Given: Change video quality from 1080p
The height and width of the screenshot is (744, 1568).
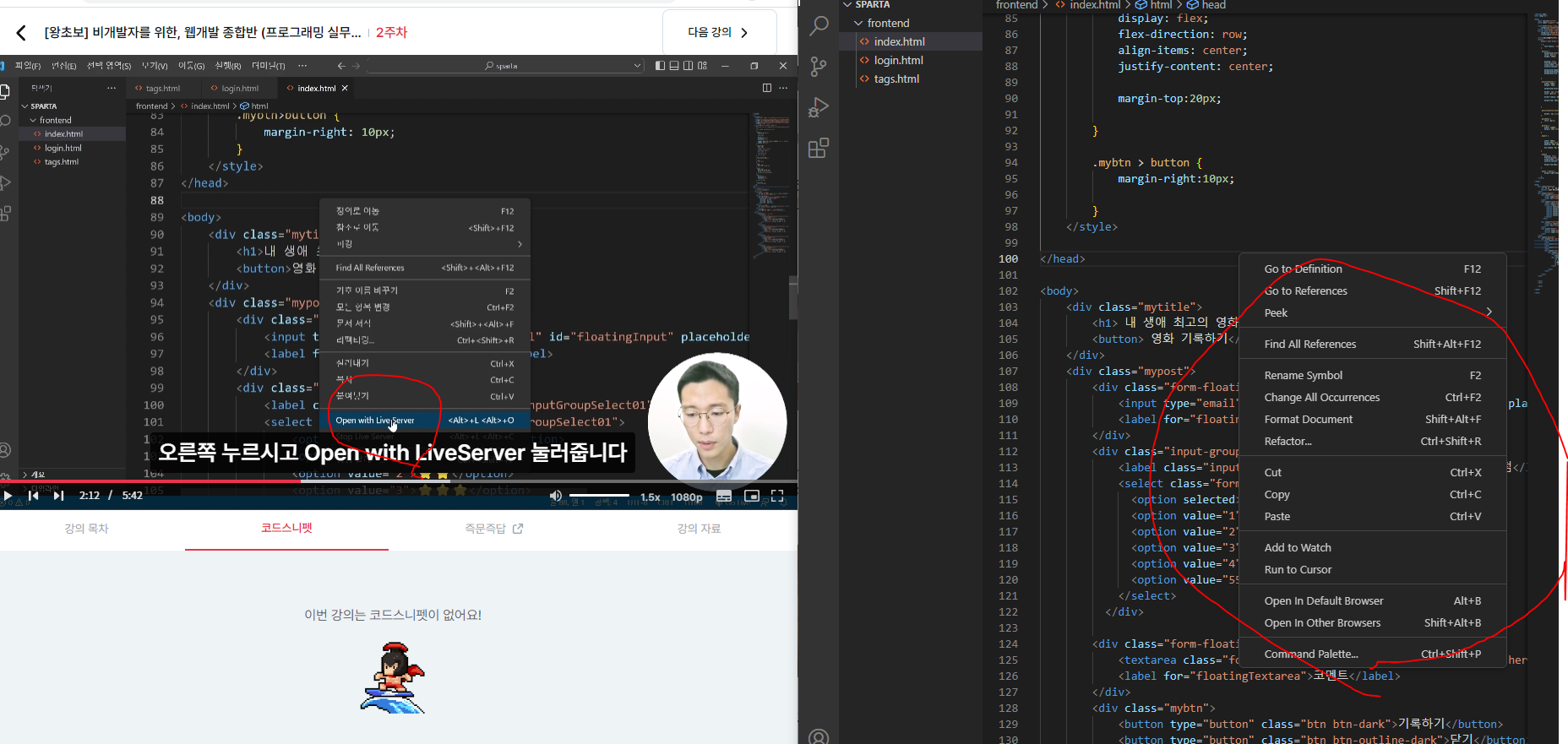Looking at the screenshot, I should 686,497.
